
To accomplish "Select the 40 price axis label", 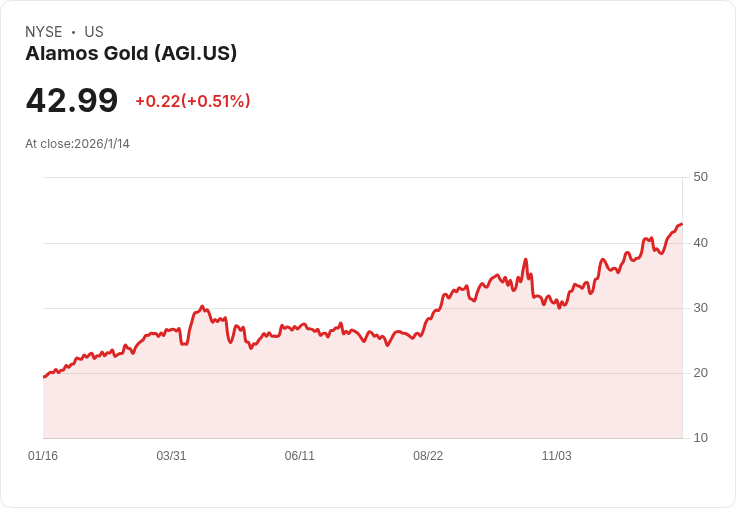I will pos(700,242).
